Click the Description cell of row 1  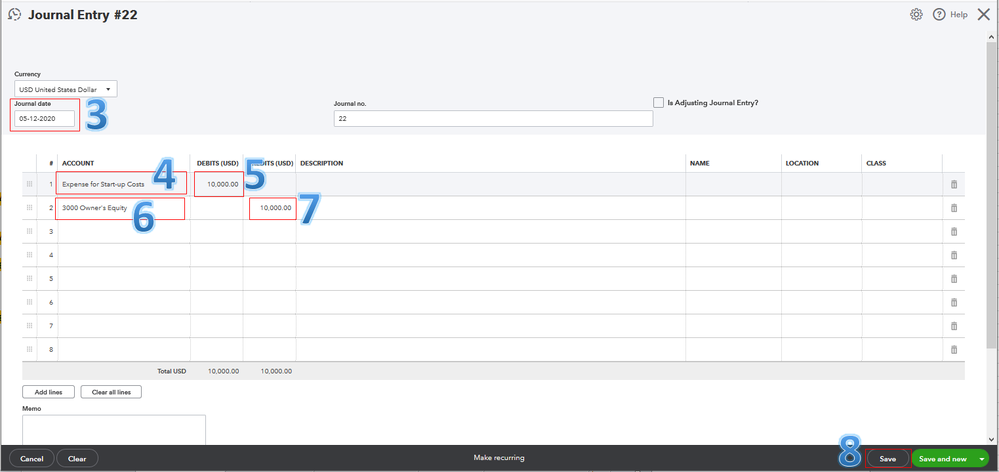click(x=491, y=184)
